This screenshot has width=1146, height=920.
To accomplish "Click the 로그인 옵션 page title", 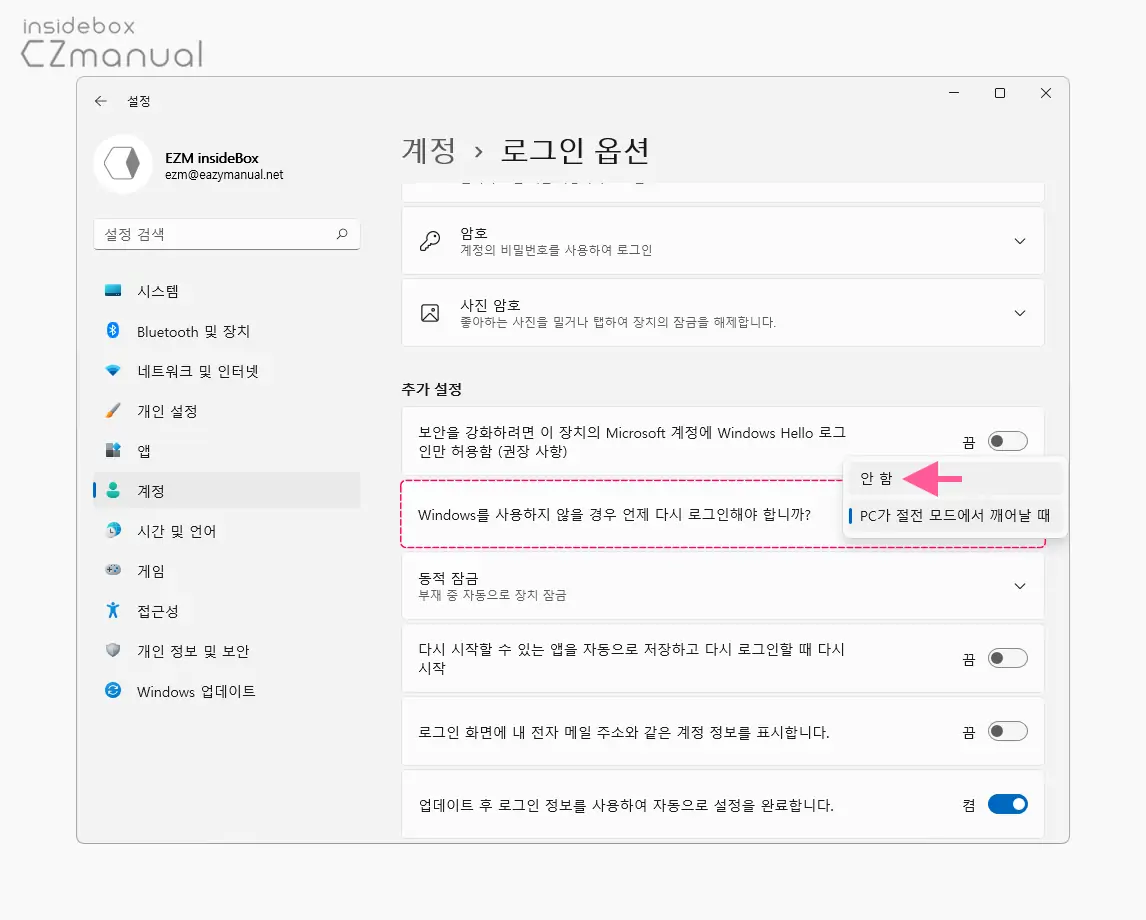I will (x=574, y=151).
